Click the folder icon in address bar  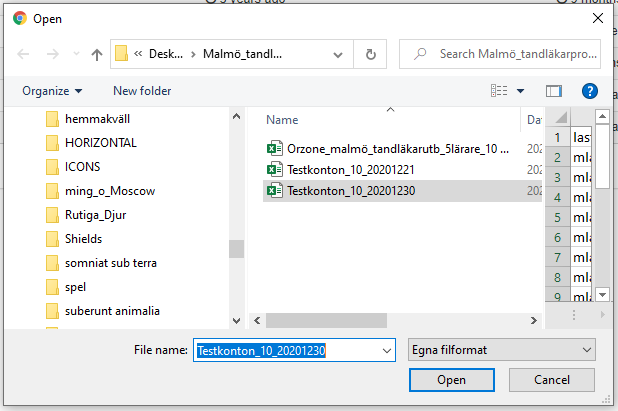point(121,54)
